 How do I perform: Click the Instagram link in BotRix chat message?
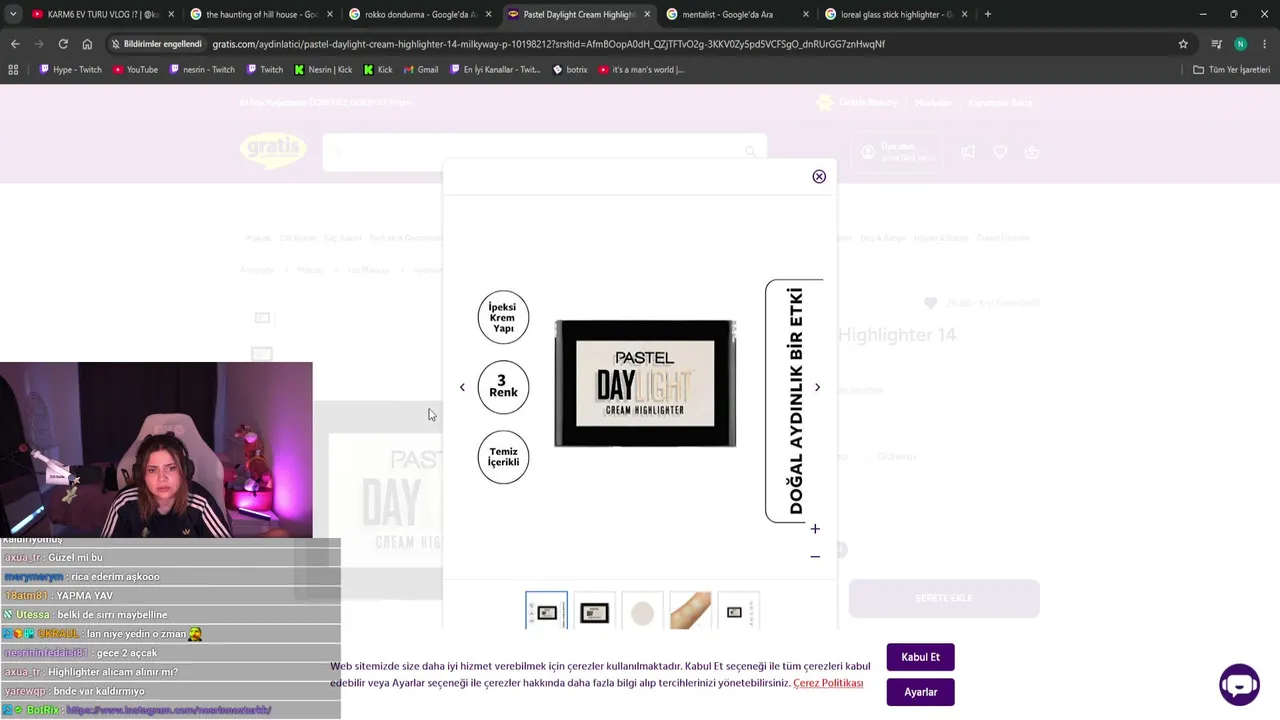point(169,710)
